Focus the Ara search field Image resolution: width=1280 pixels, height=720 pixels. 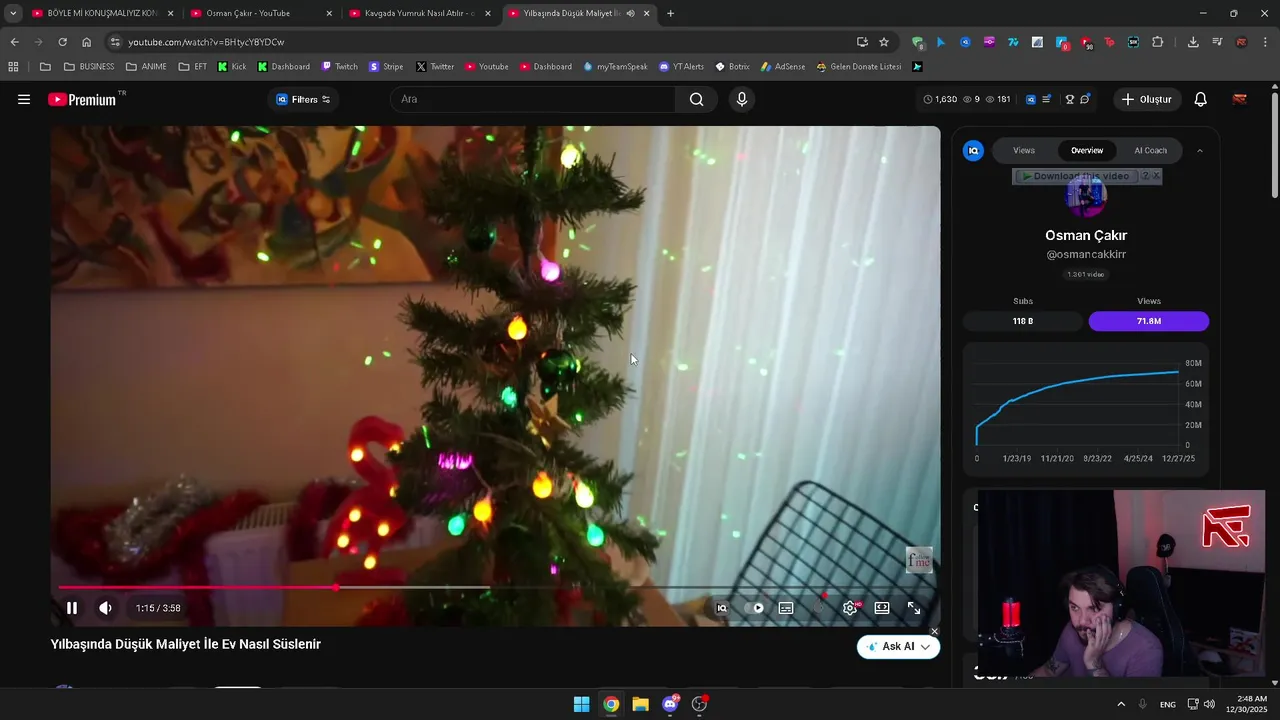click(534, 99)
